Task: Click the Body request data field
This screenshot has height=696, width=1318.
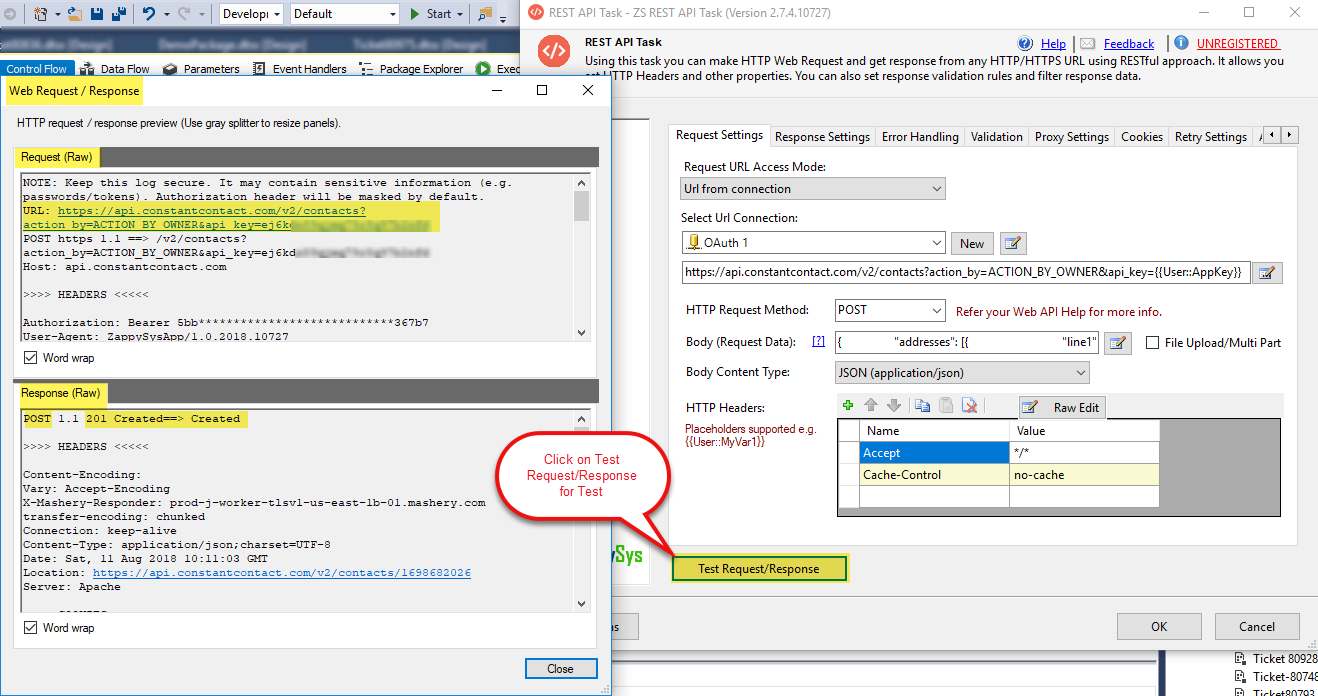Action: pyautogui.click(x=967, y=342)
